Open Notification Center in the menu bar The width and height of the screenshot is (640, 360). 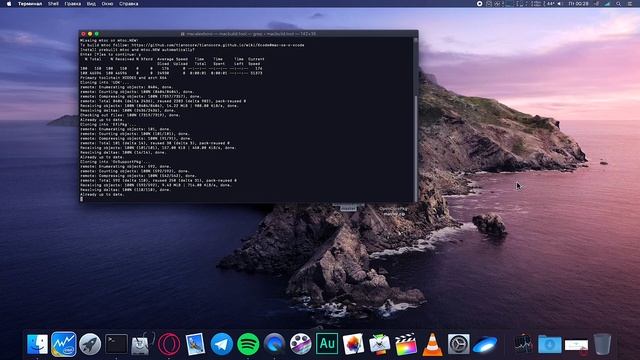pos(630,4)
